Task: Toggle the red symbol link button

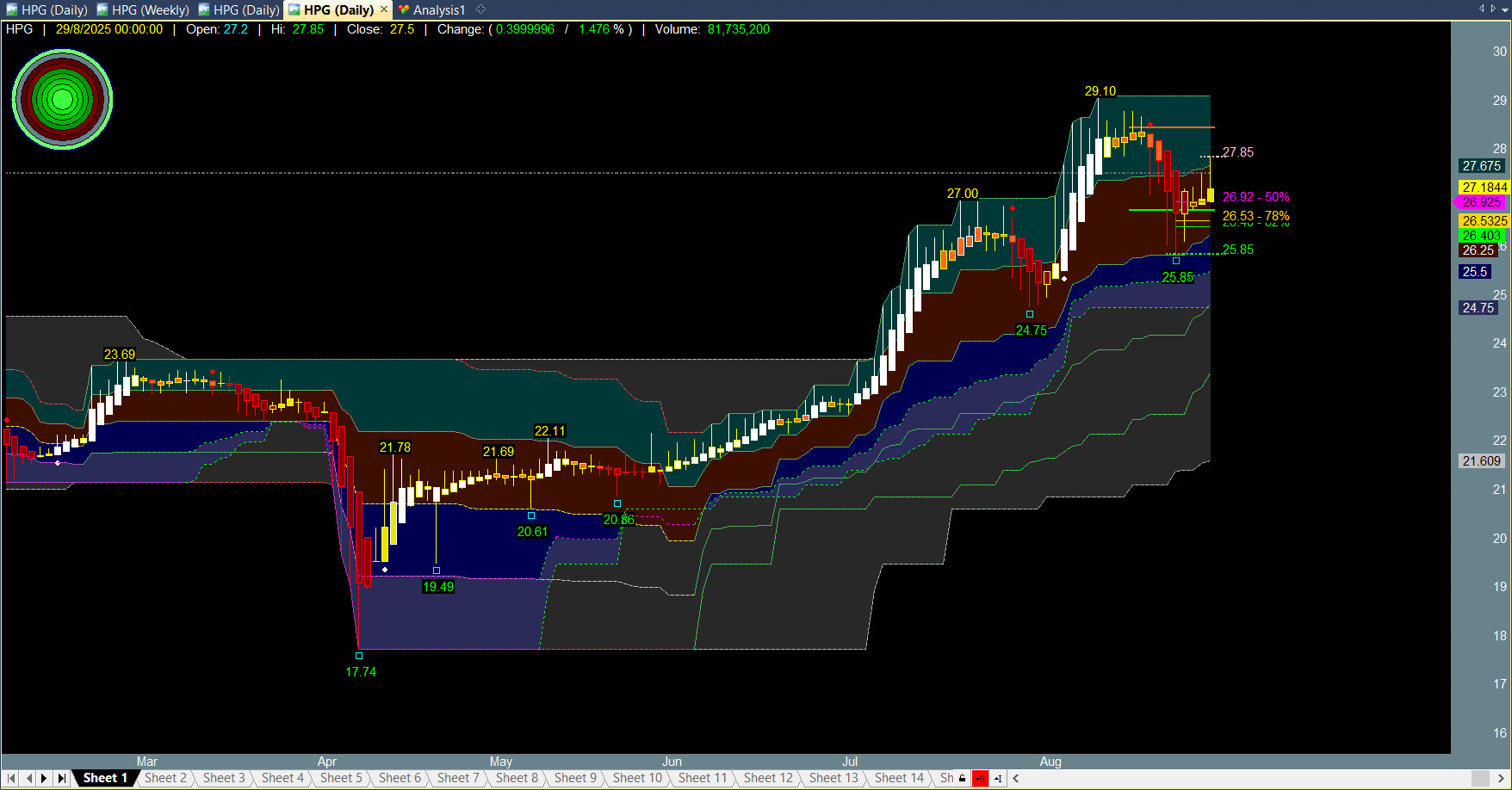Action: pos(980,778)
